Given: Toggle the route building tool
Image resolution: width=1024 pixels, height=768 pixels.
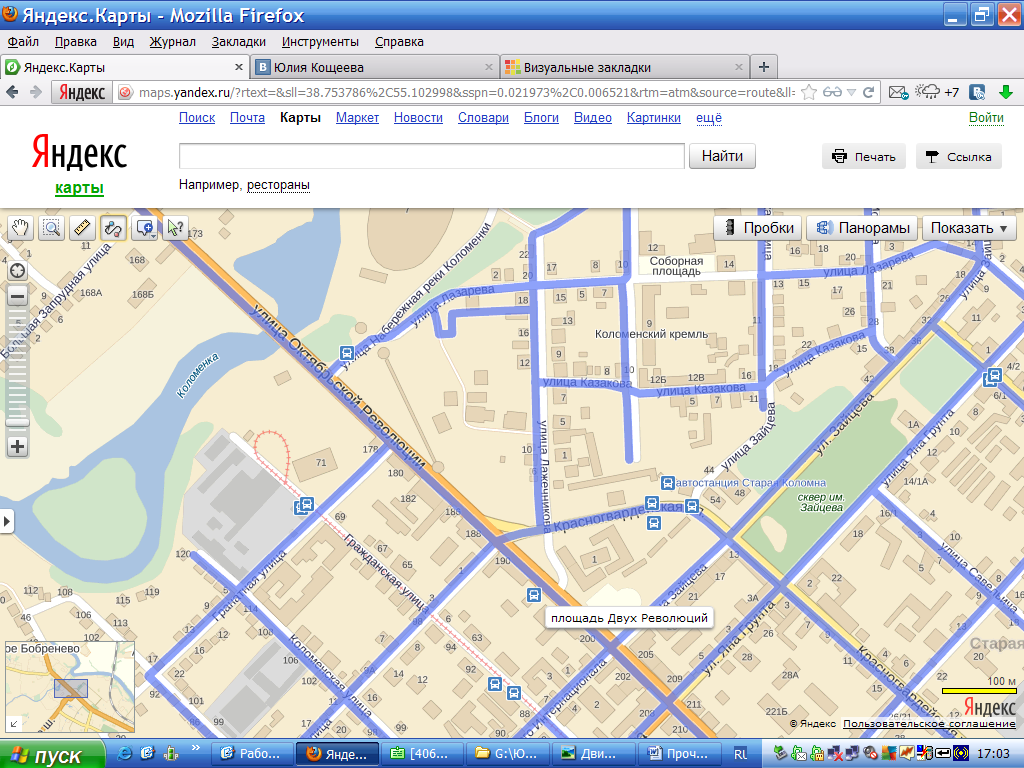Looking at the screenshot, I should (113, 229).
